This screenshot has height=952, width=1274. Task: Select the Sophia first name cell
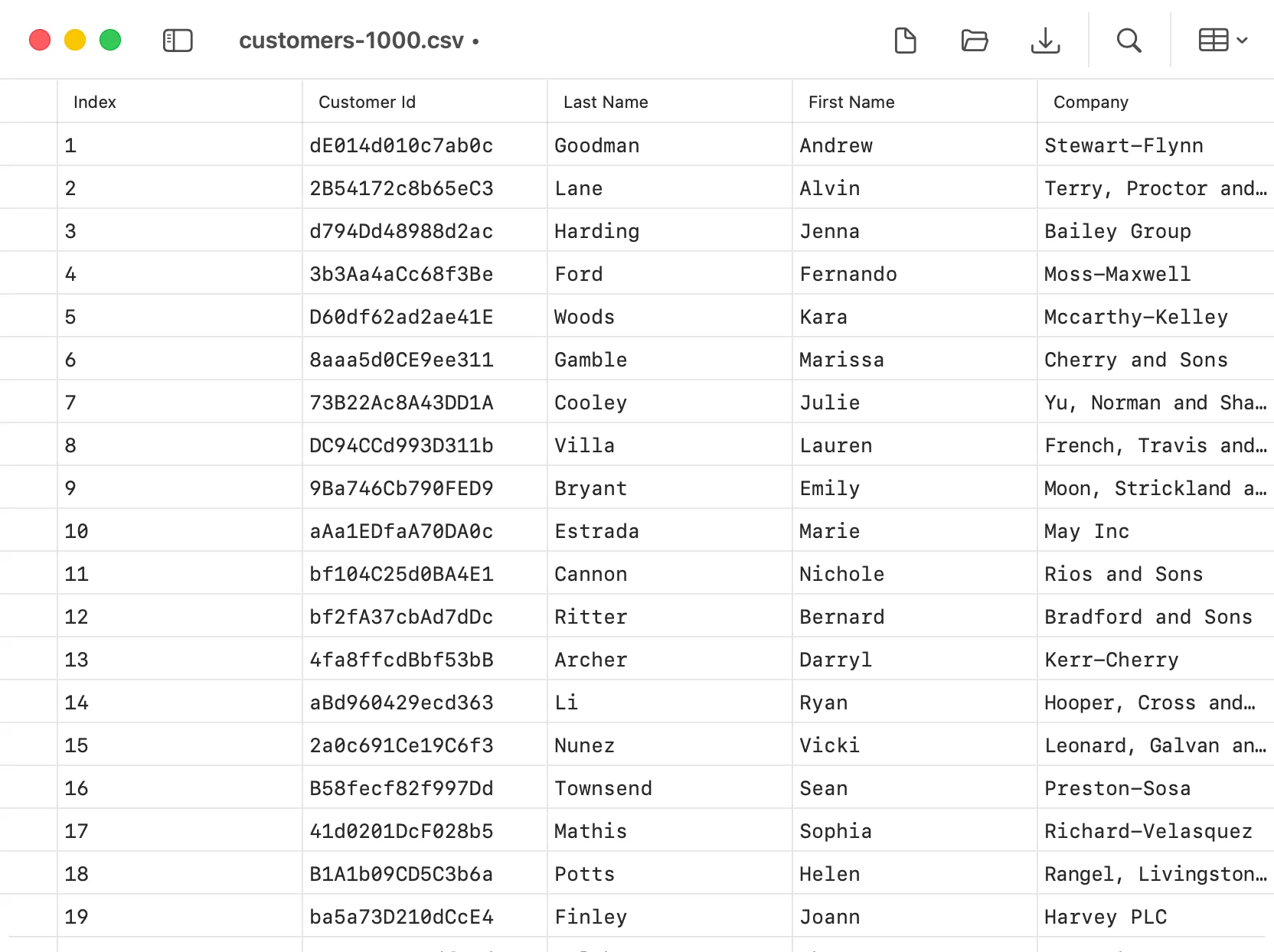[x=915, y=830]
